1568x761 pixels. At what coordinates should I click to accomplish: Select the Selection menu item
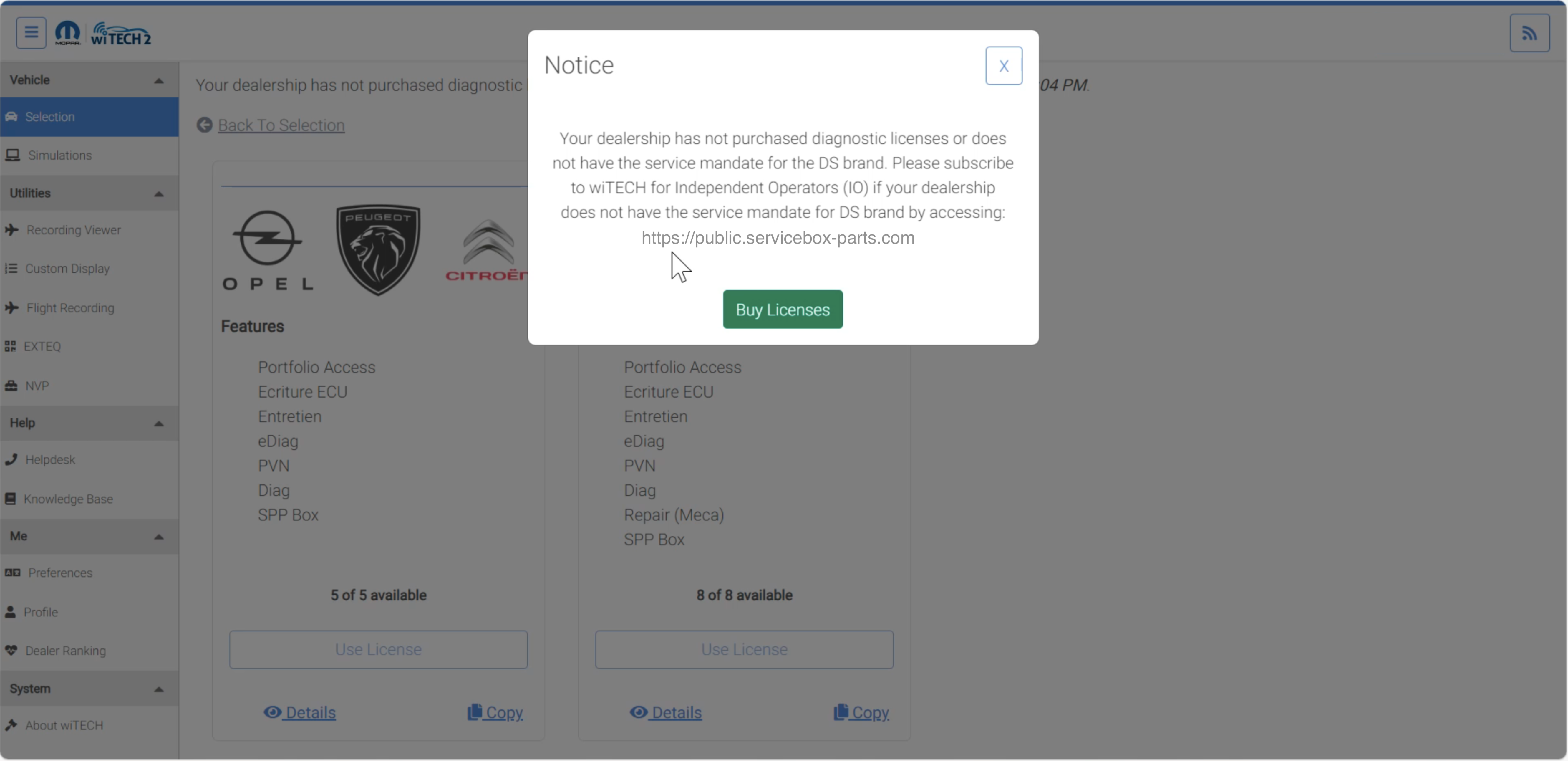pyautogui.click(x=89, y=117)
